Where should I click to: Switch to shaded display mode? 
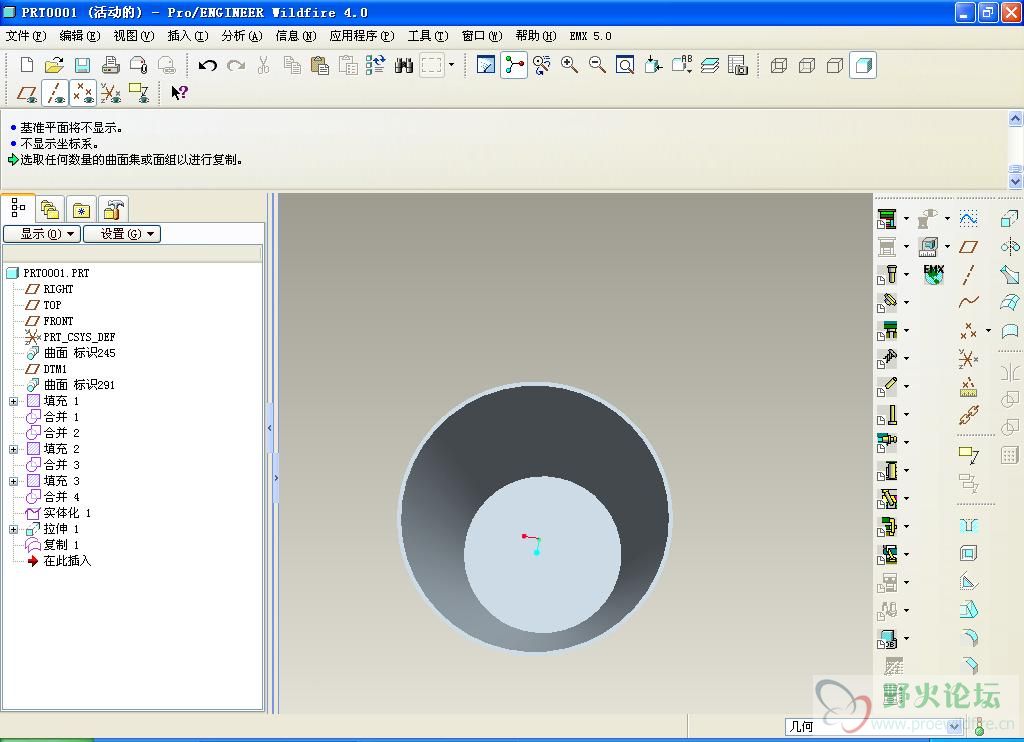click(863, 65)
